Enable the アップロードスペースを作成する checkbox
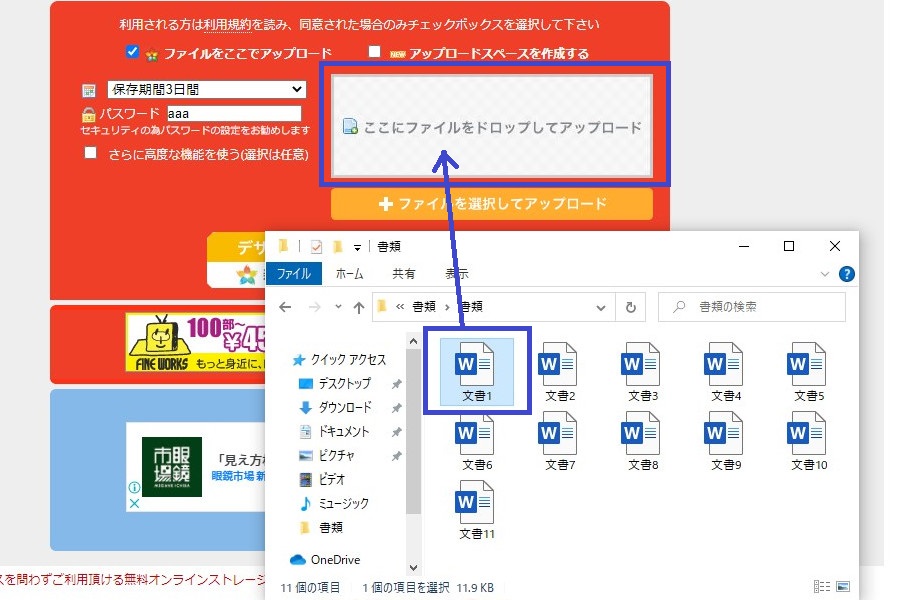The height and width of the screenshot is (600, 900). tap(374, 52)
